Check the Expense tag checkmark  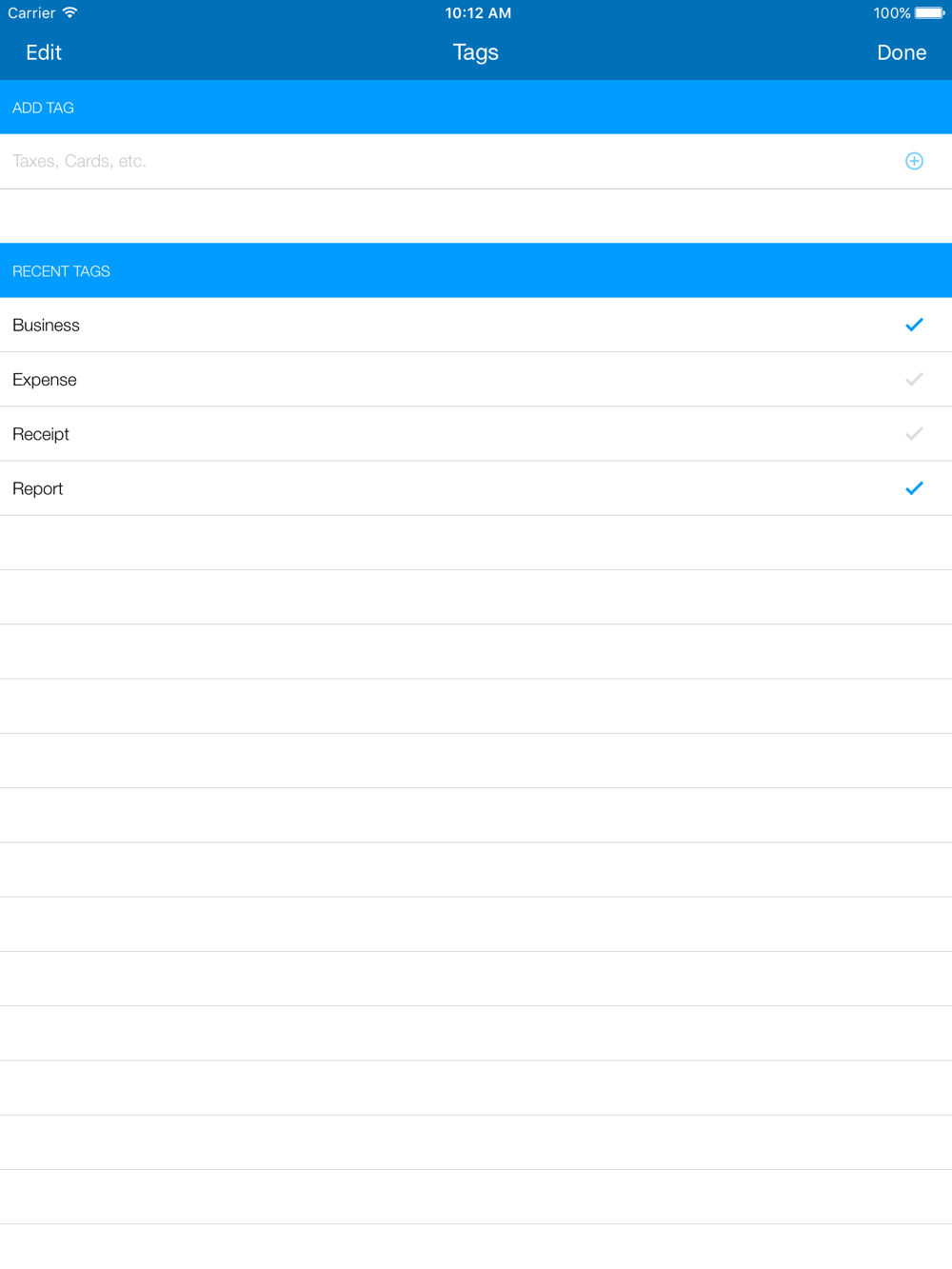[914, 379]
